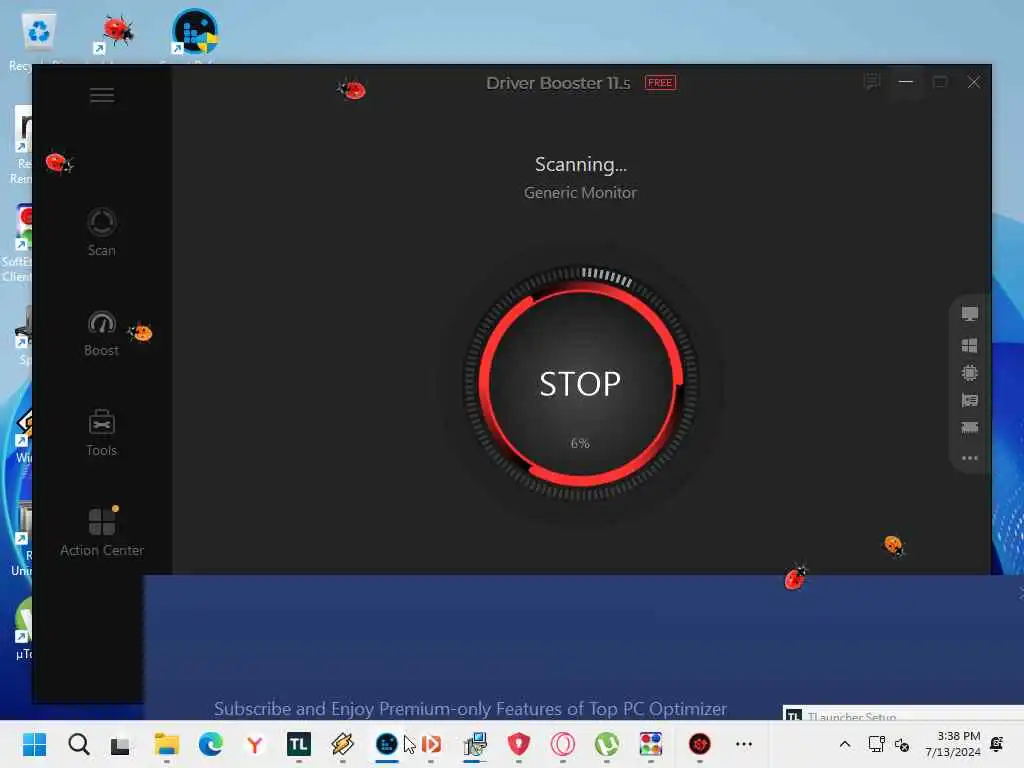
Task: Open the Boost section
Action: [102, 334]
